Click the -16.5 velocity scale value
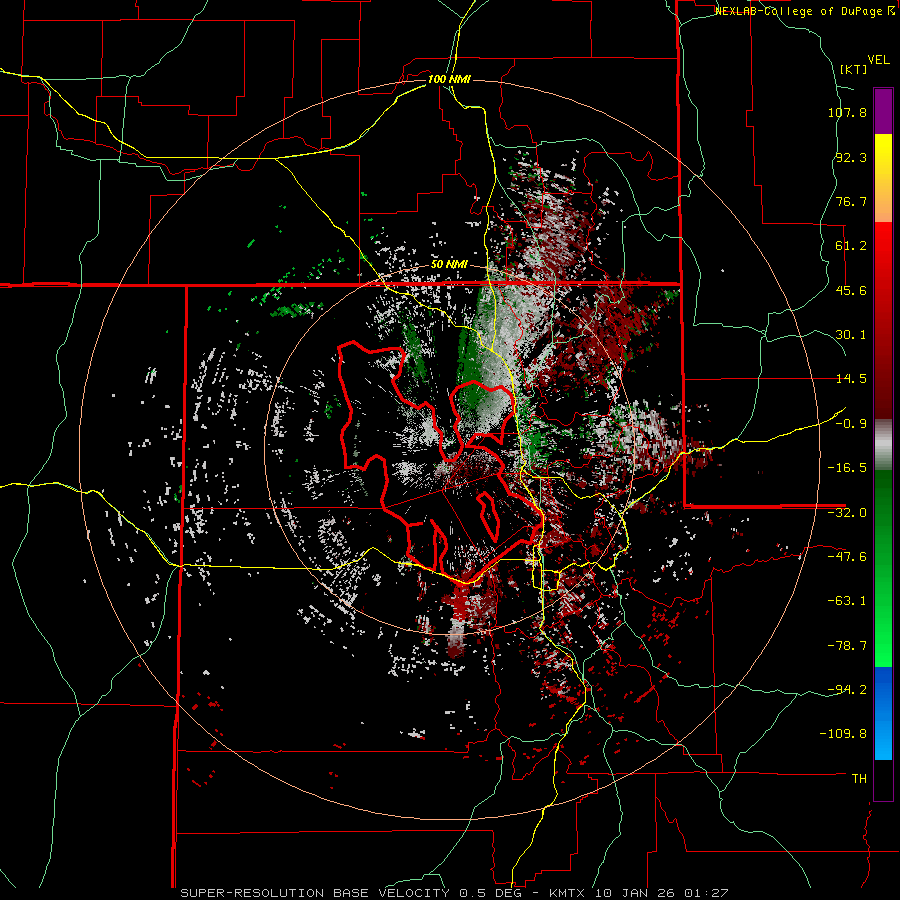900x900 pixels. pyautogui.click(x=847, y=468)
